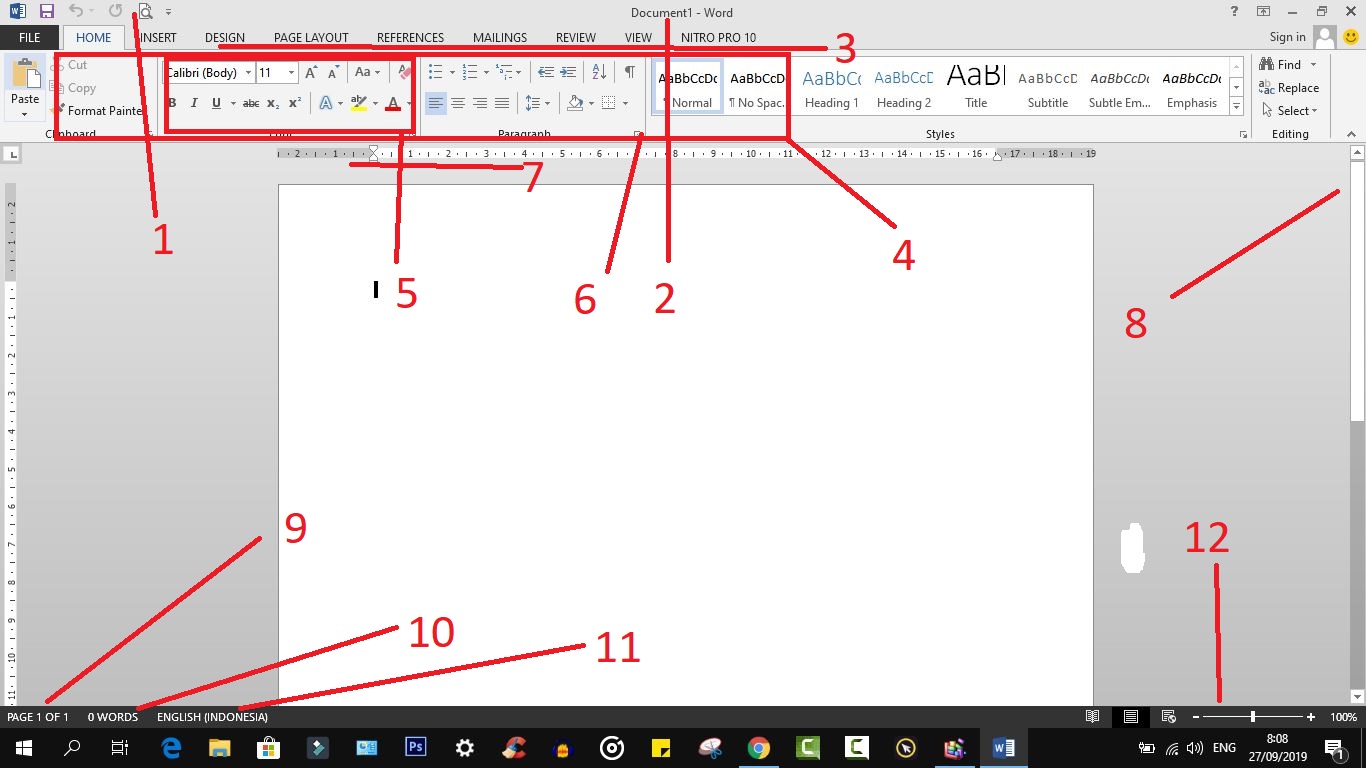Viewport: 1366px width, 768px height.
Task: Justify the paragraph text
Action: coord(502,102)
